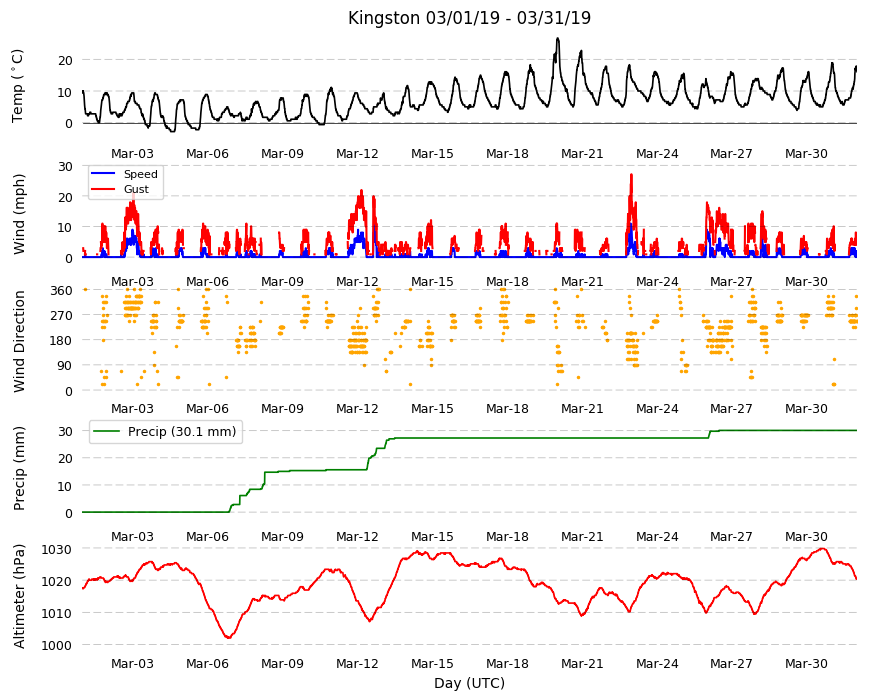The height and width of the screenshot is (700, 870).
Task: Click the red Gust line in the wind legend
Action: (x=103, y=189)
